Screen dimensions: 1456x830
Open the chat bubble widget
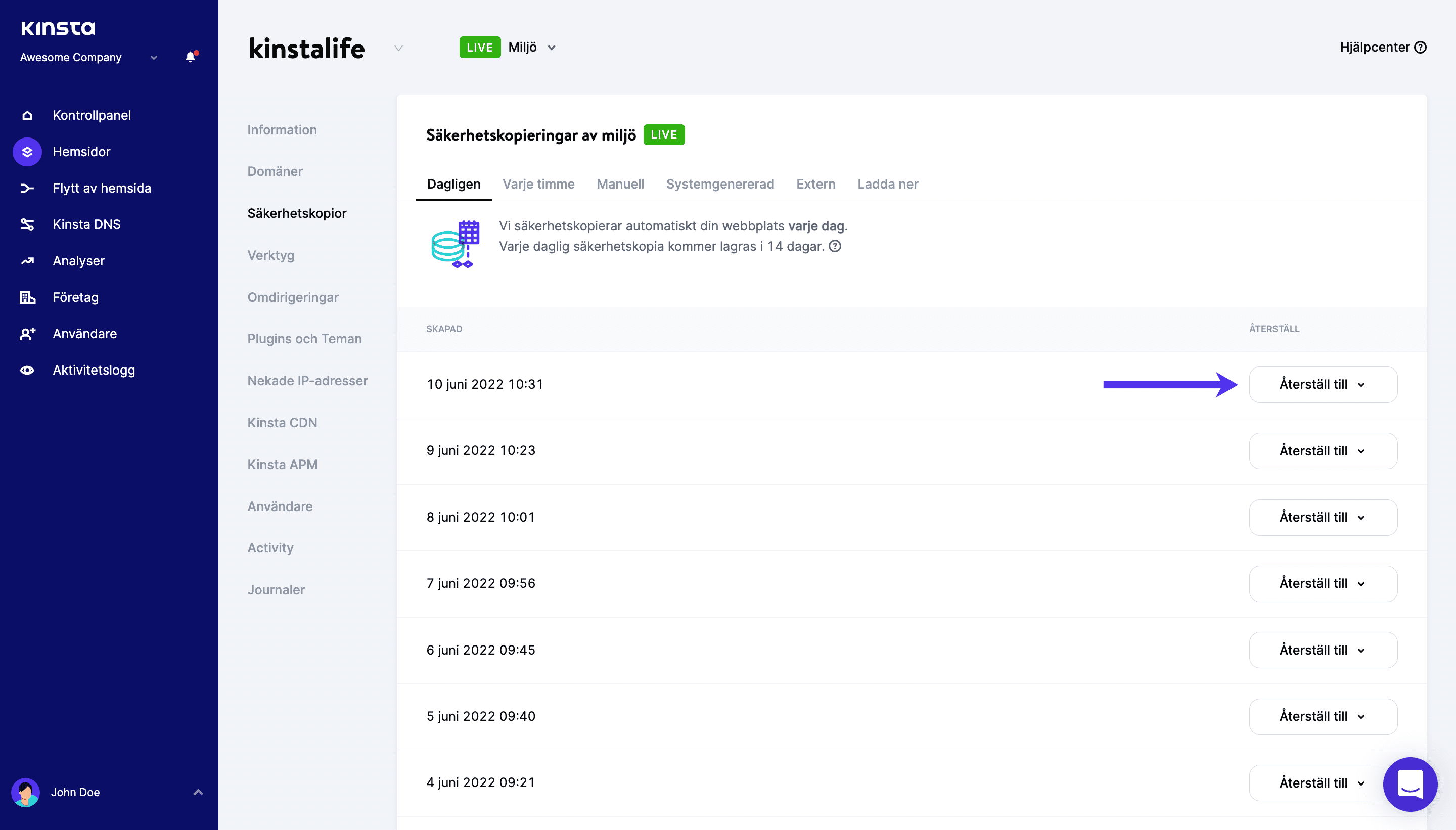point(1410,785)
